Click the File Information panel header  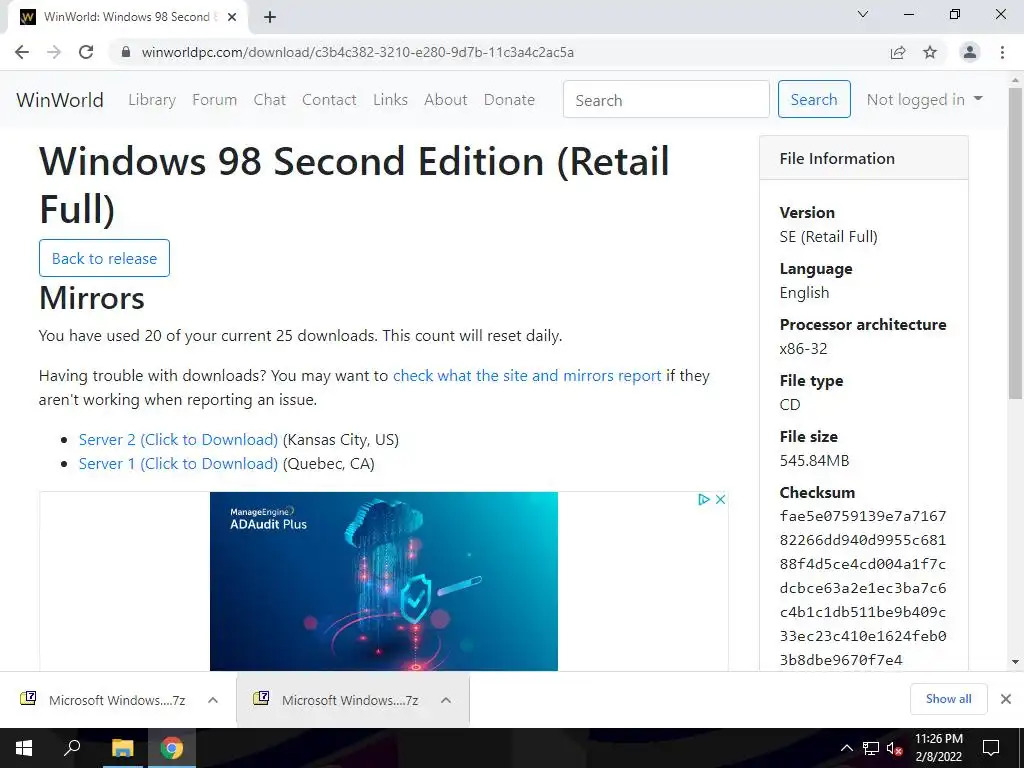[x=863, y=159]
